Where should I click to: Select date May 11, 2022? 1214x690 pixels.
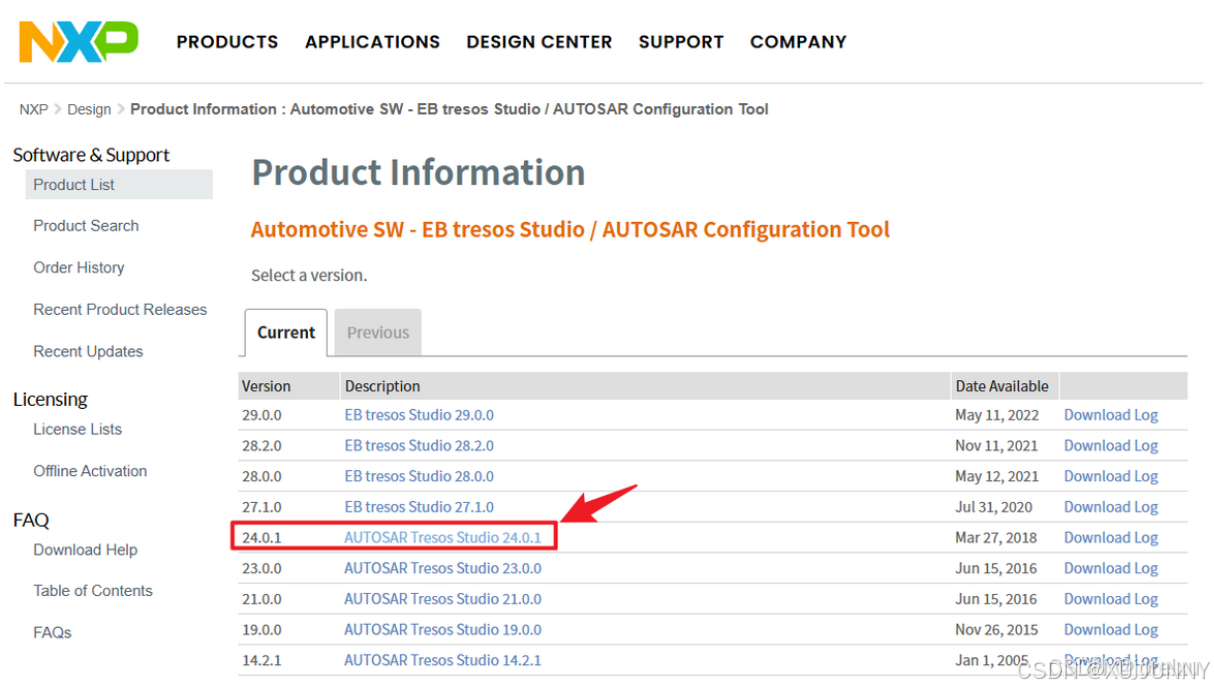(997, 415)
